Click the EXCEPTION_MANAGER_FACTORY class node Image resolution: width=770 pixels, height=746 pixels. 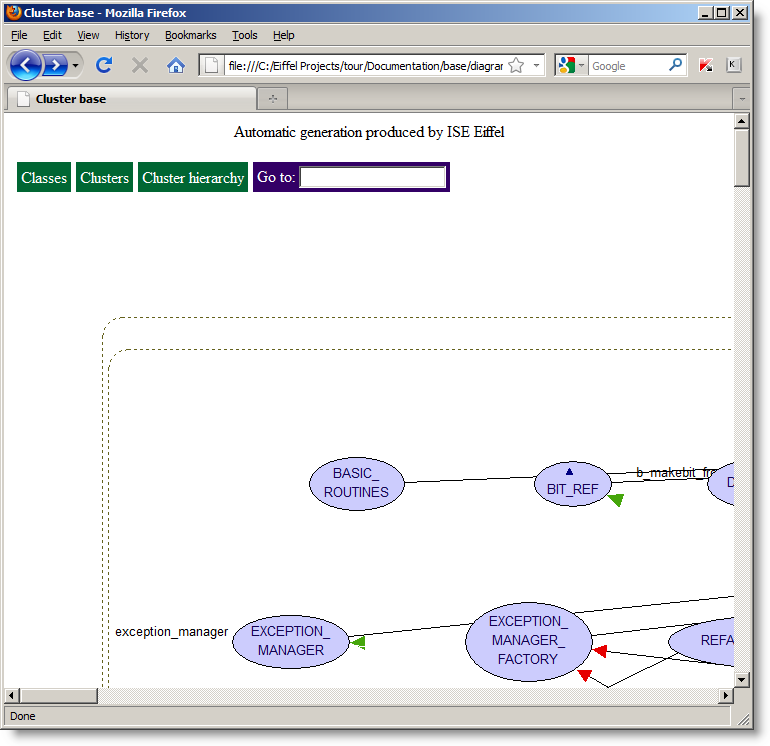point(528,640)
